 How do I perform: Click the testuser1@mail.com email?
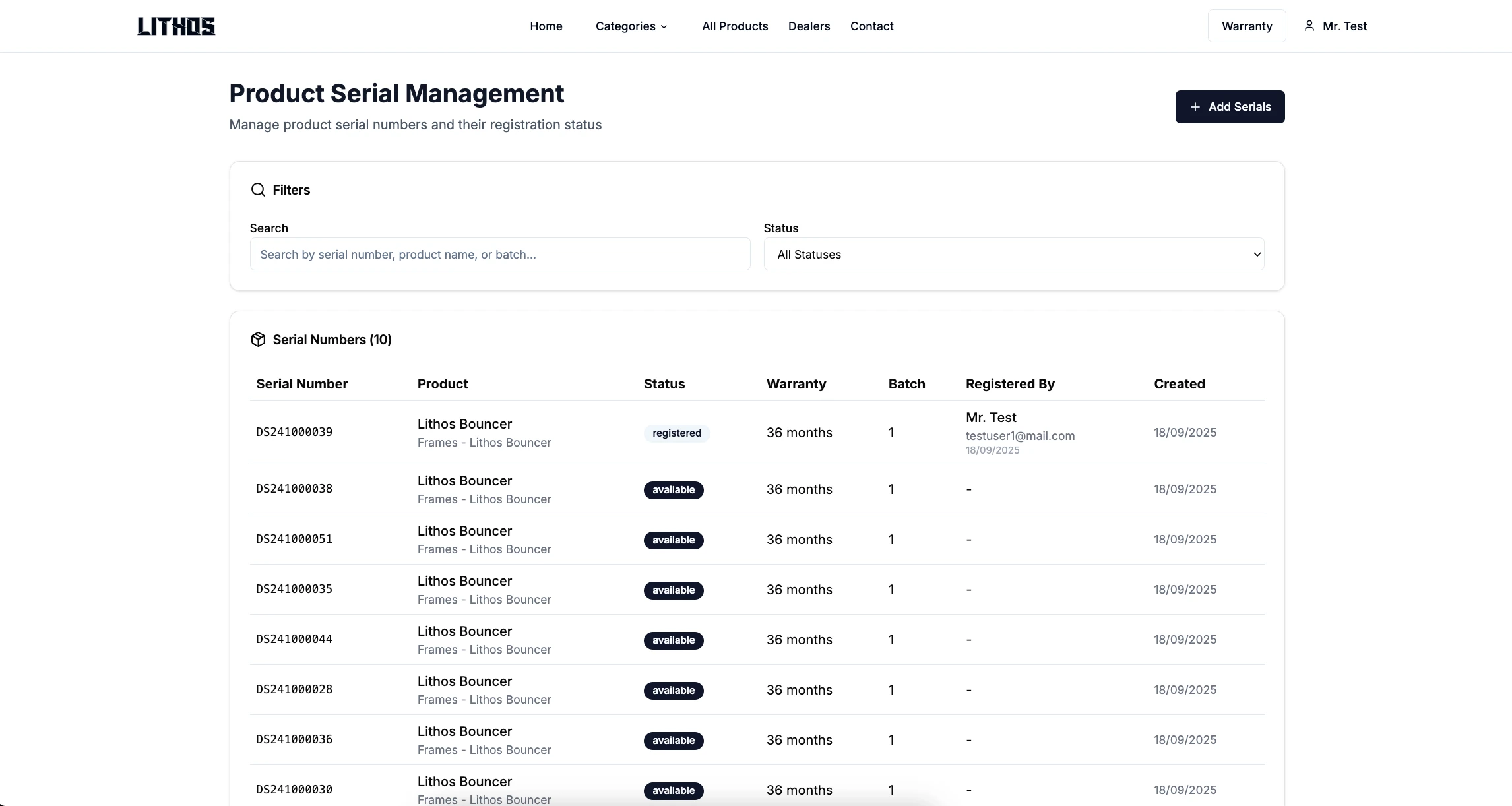1020,436
